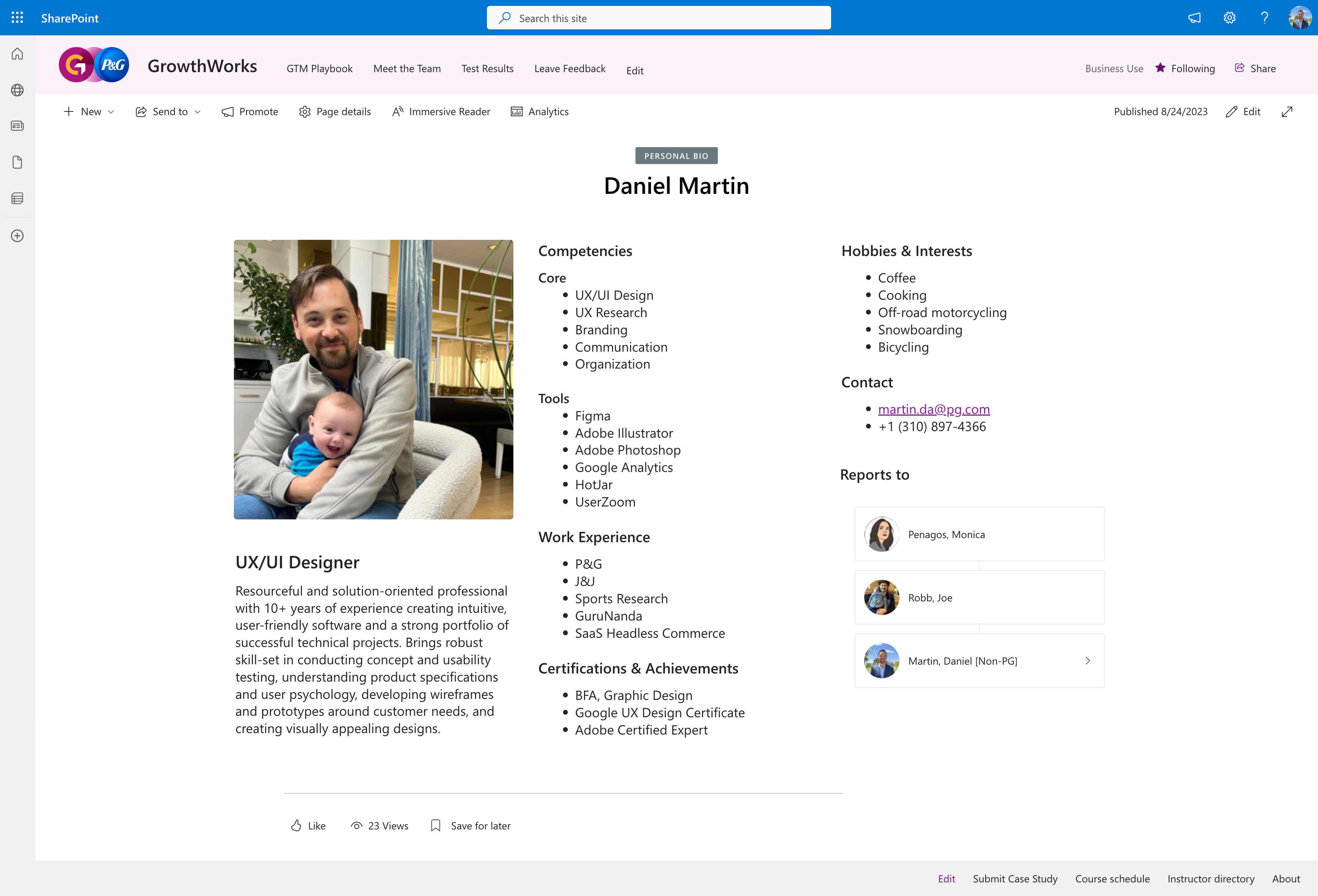Open GTM Playbook navigation item
The width and height of the screenshot is (1318, 896).
[x=319, y=69]
